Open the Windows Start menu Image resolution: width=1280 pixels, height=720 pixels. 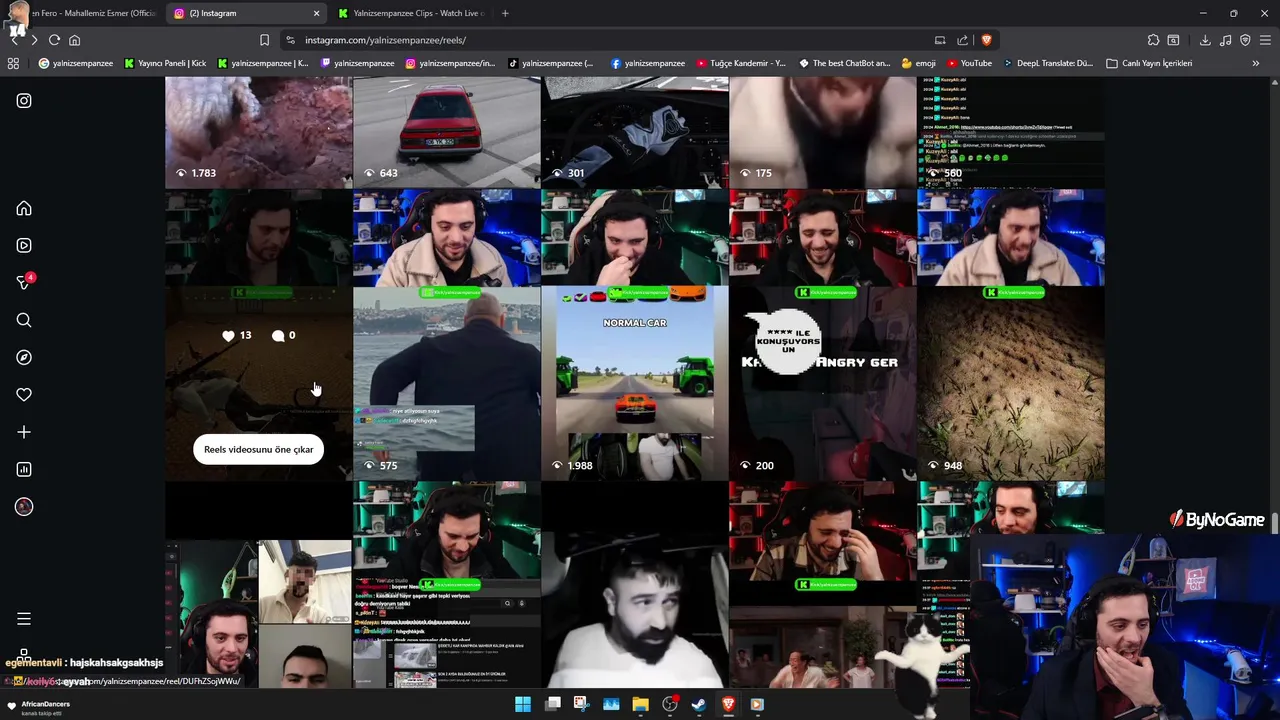click(x=523, y=704)
